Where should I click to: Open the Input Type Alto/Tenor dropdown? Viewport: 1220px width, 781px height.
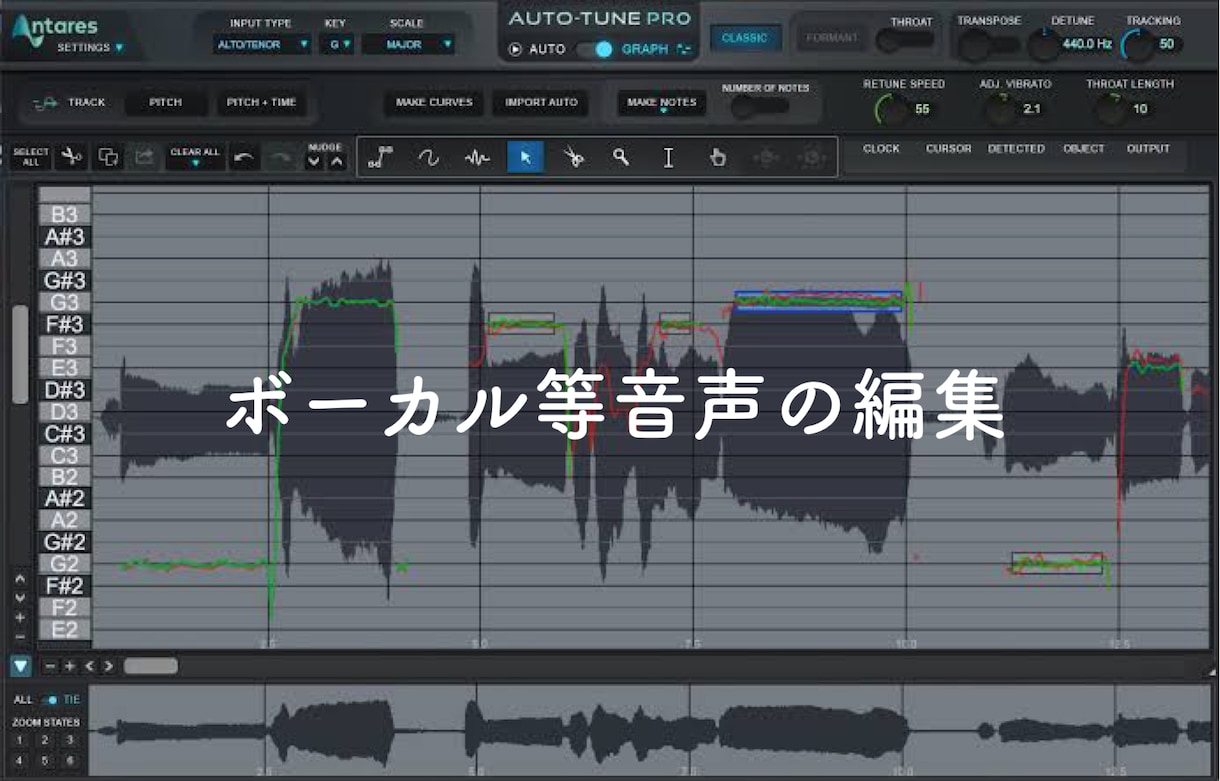262,44
